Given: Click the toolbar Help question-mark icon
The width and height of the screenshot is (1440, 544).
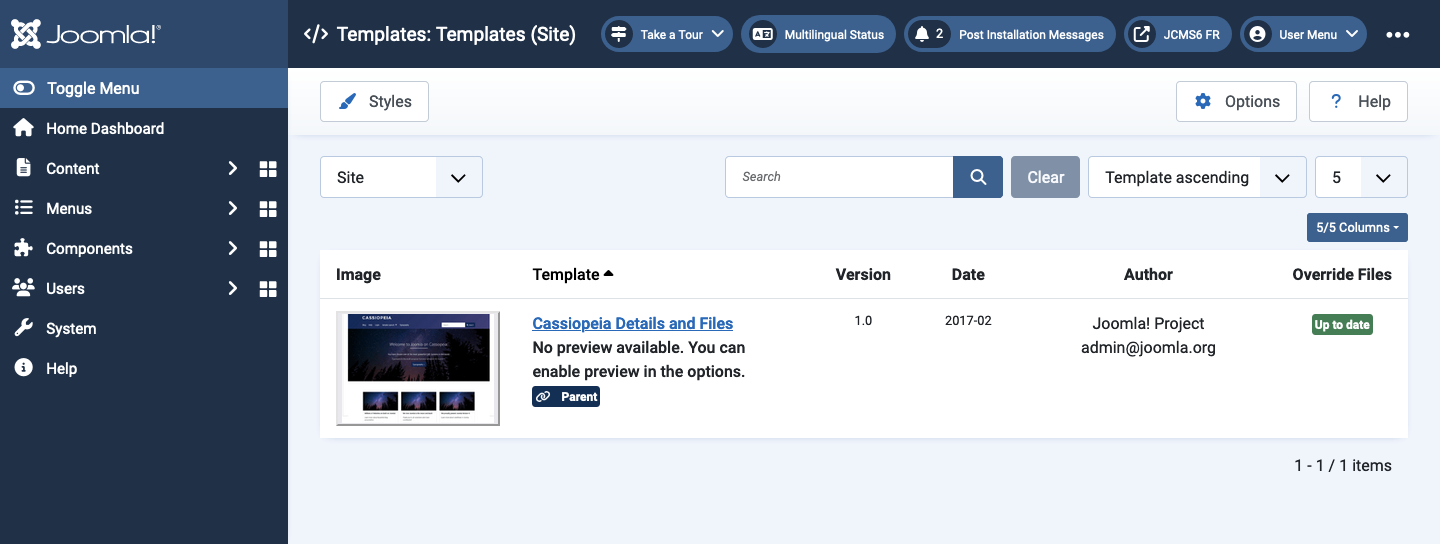Looking at the screenshot, I should (x=1335, y=101).
